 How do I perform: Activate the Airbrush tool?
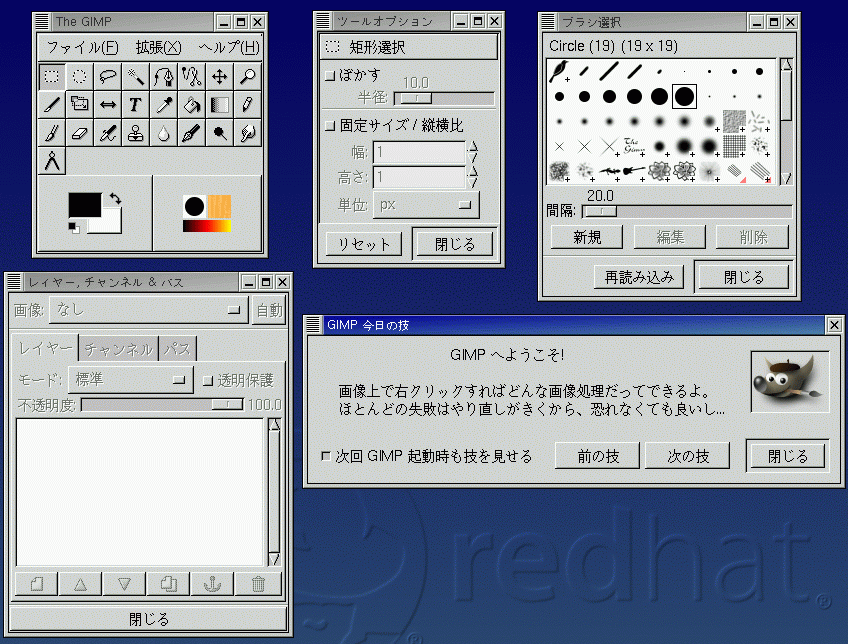[x=108, y=132]
